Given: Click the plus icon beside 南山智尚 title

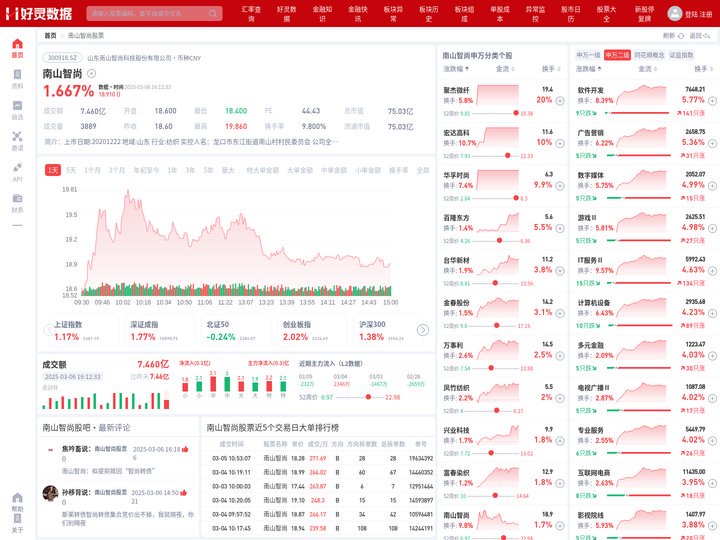Looking at the screenshot, I should pos(91,73).
